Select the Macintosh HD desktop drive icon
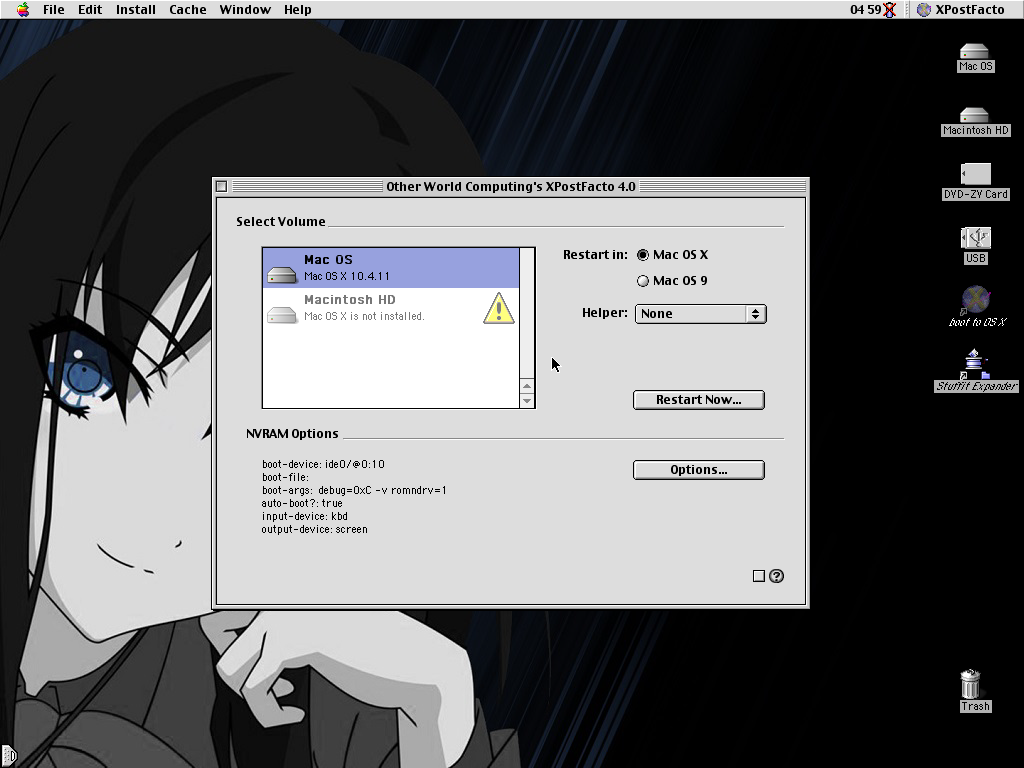Image resolution: width=1024 pixels, height=768 pixels. coord(976,121)
